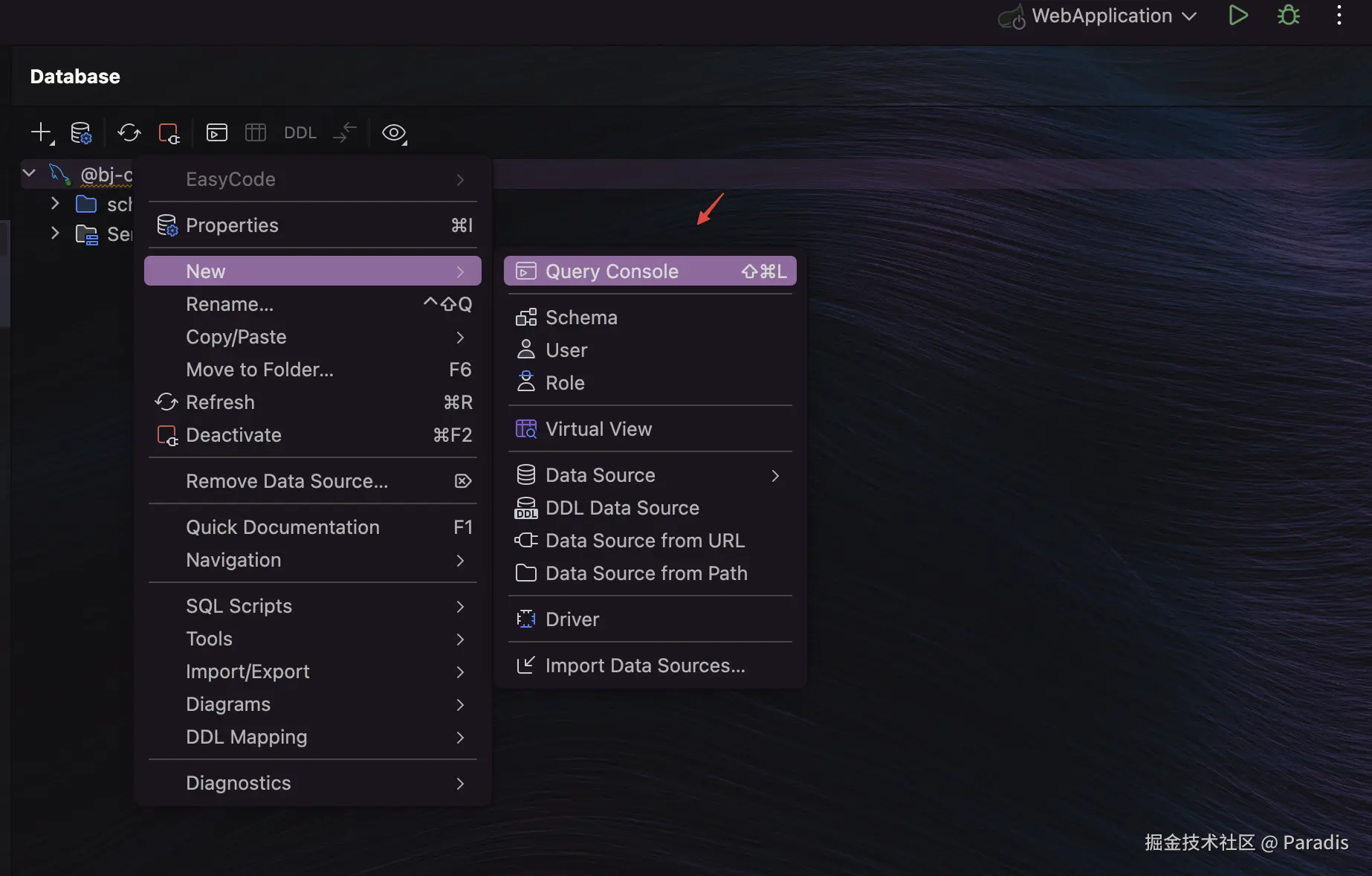Open the SQL Scripts submenu
The width and height of the screenshot is (1372, 876).
point(313,606)
